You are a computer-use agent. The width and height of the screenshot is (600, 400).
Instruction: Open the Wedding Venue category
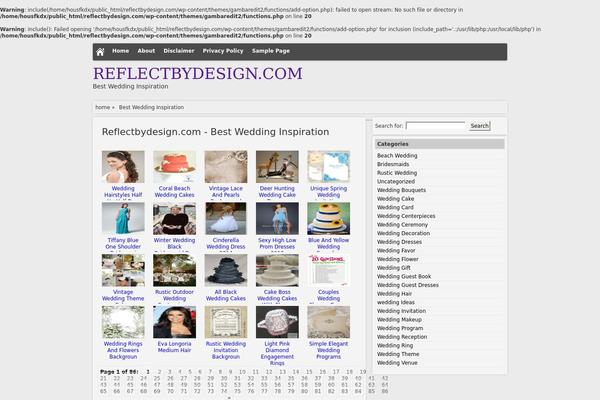coord(397,363)
